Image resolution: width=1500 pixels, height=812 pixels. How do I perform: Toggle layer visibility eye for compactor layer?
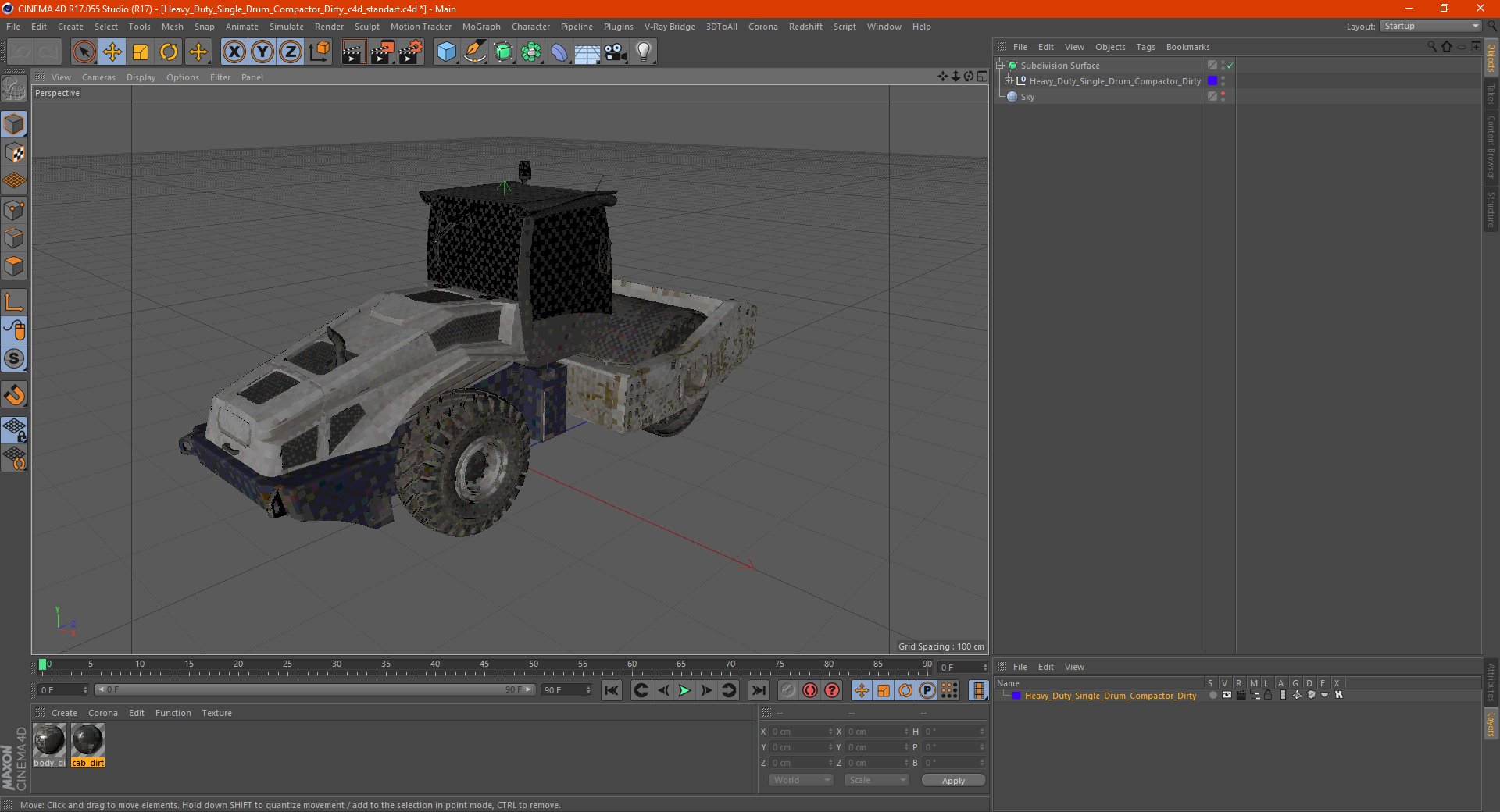pos(1227,695)
